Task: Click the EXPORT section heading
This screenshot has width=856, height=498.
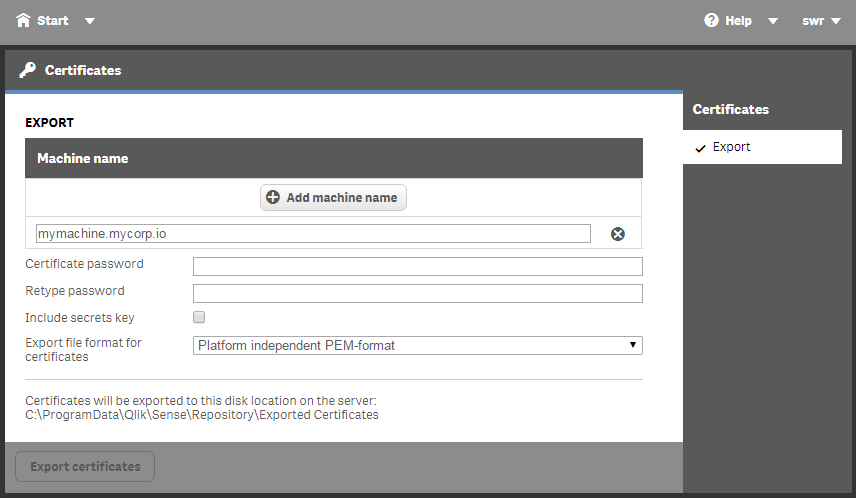Action: coord(49,123)
